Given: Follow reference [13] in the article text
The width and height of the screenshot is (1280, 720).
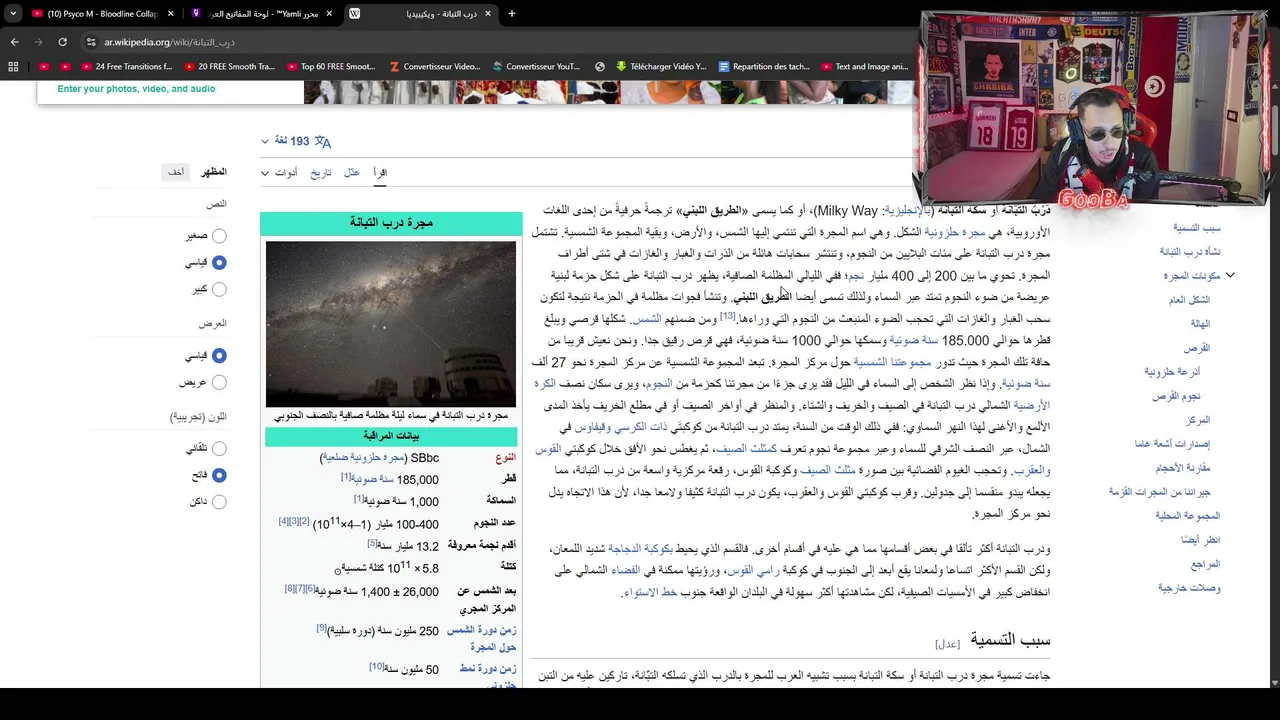Looking at the screenshot, I should pyautogui.click(x=727, y=316).
